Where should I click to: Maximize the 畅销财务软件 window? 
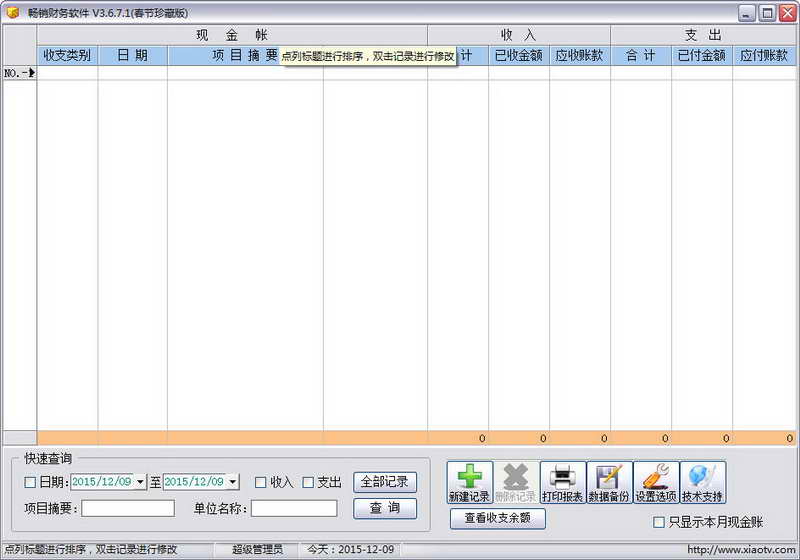point(767,13)
